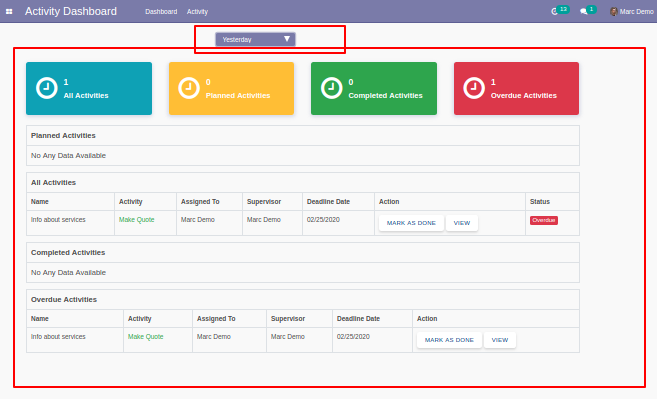Click clock icon on Planned Activities card
This screenshot has height=399, width=657.
click(189, 88)
